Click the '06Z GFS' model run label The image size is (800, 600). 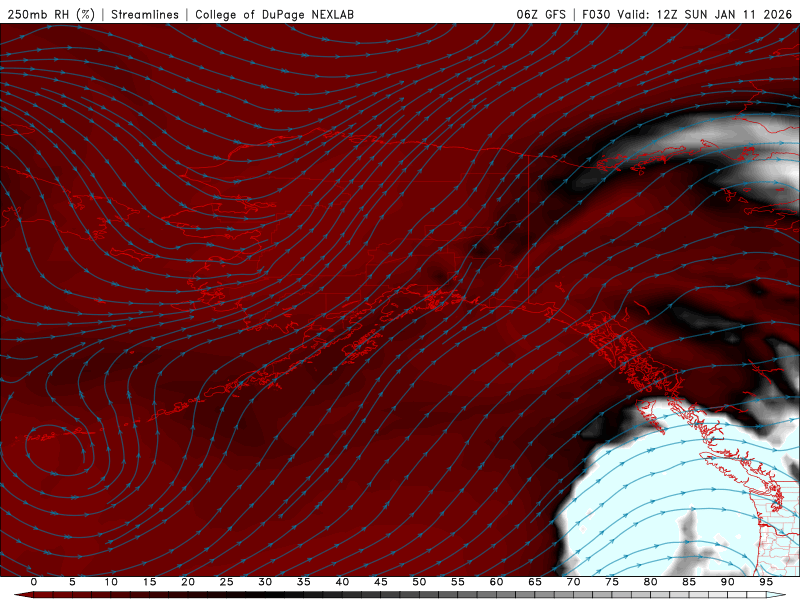pos(541,14)
